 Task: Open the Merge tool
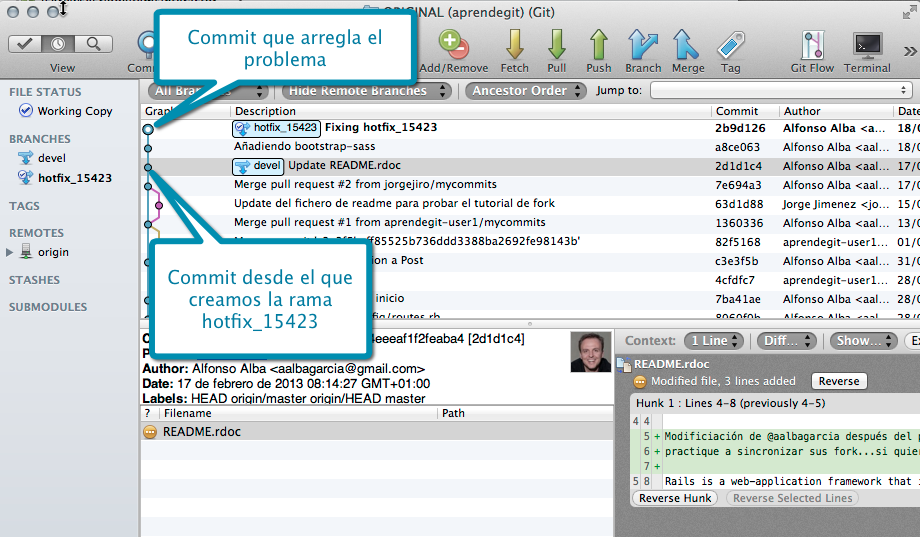pyautogui.click(x=688, y=47)
